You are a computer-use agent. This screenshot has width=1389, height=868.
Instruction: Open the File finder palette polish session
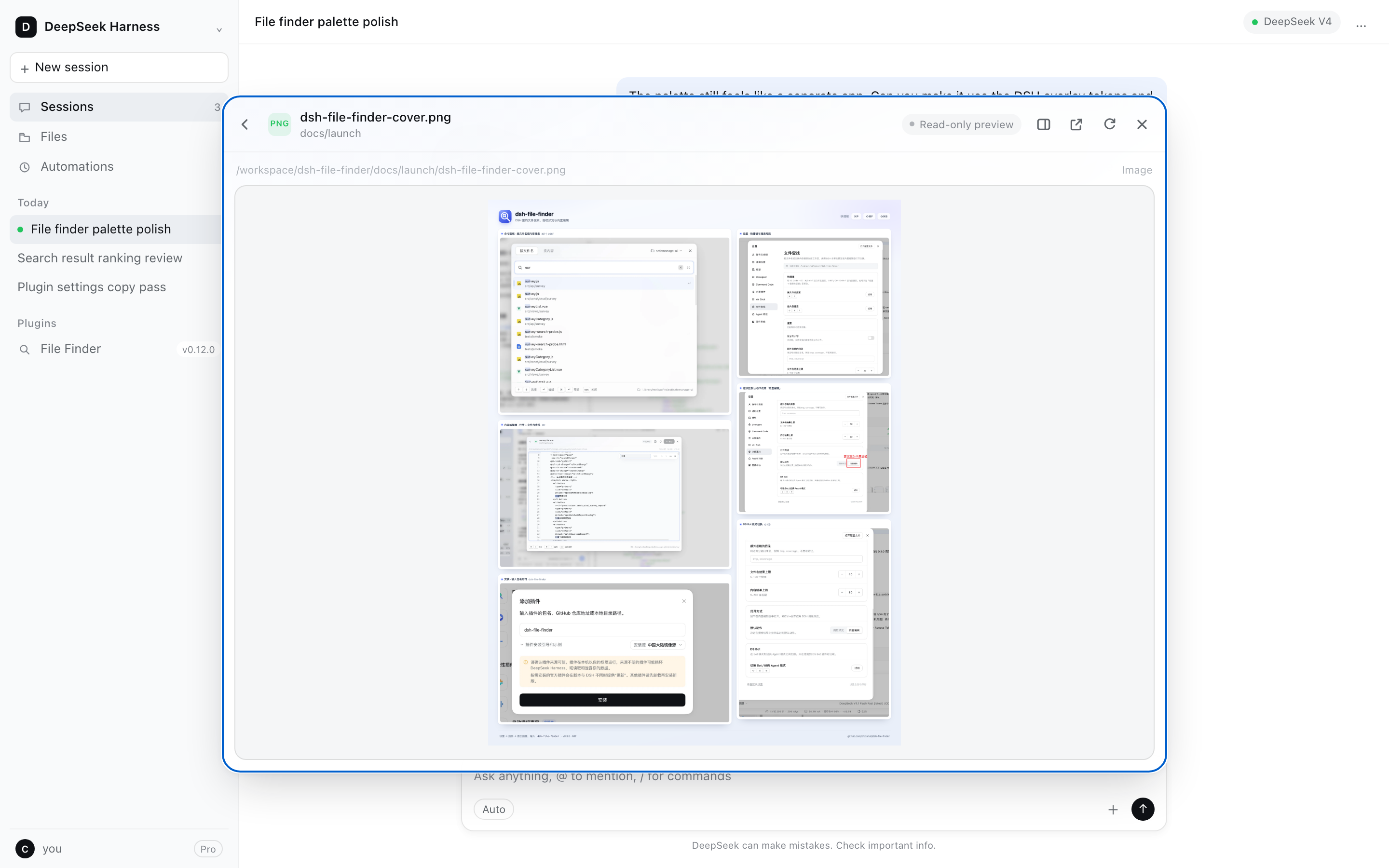click(119, 229)
